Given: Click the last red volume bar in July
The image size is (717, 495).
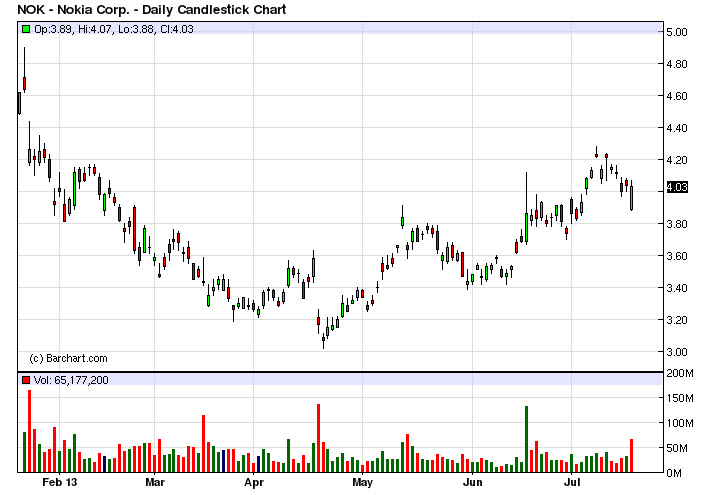Looking at the screenshot, I should click(x=631, y=456).
